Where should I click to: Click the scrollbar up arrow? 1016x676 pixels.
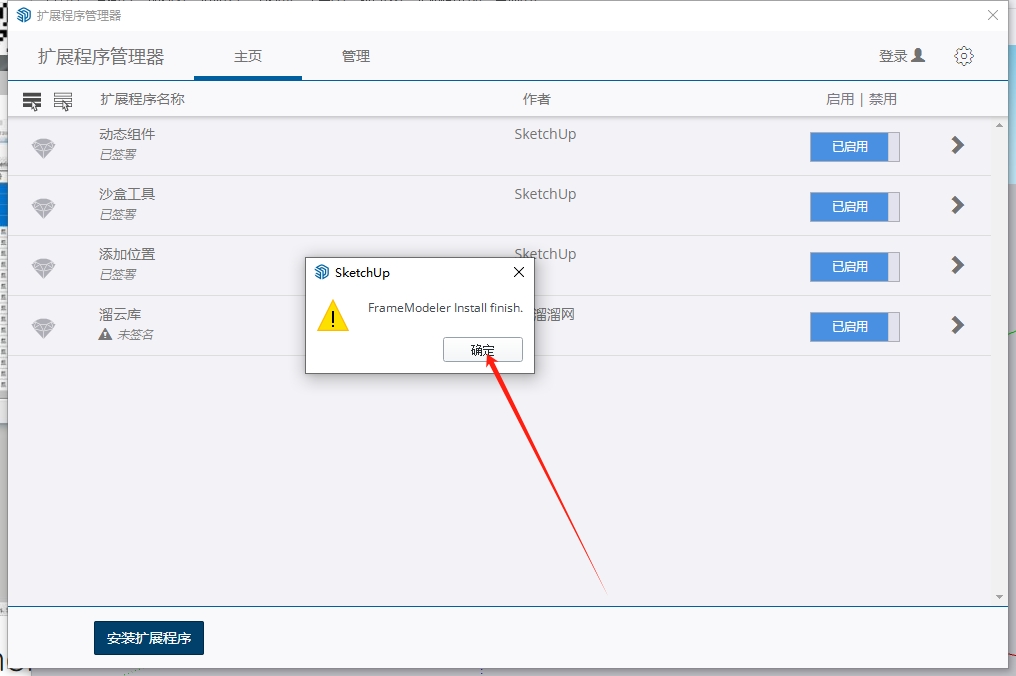click(999, 126)
